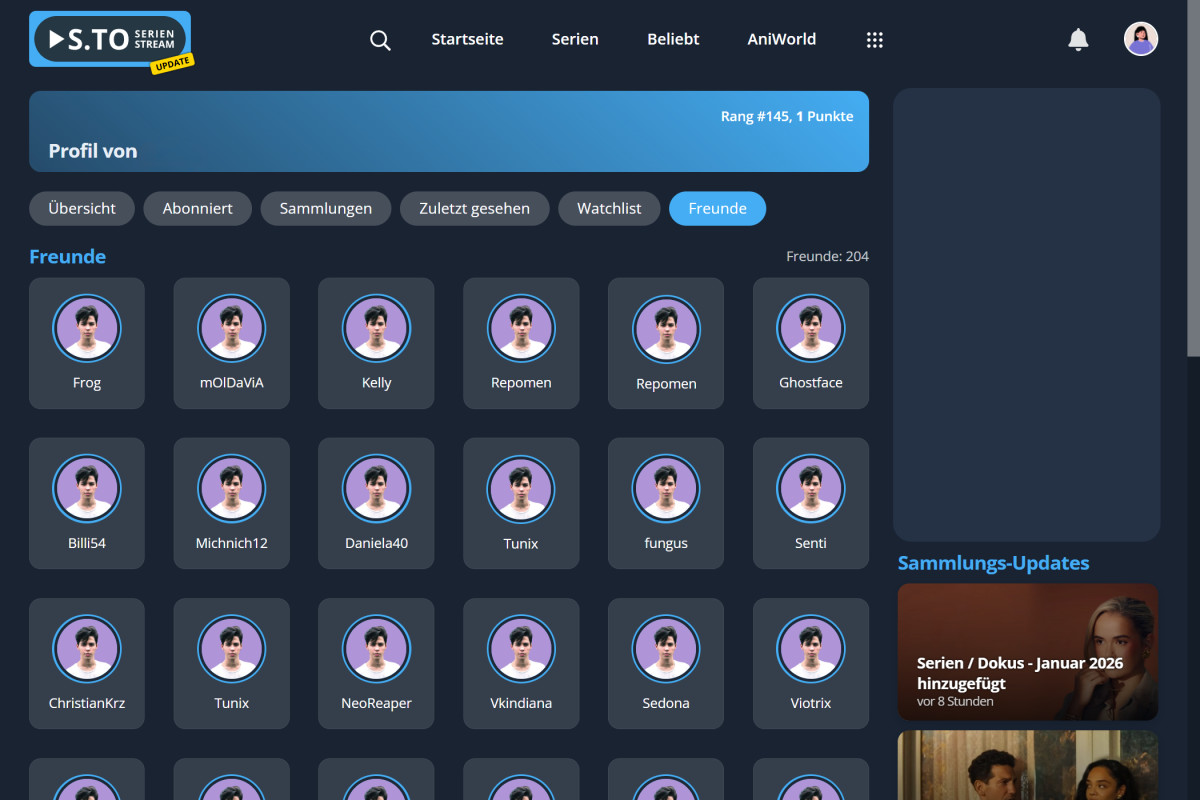This screenshot has height=800, width=1200.
Task: Navigate to Startseite
Action: point(467,39)
